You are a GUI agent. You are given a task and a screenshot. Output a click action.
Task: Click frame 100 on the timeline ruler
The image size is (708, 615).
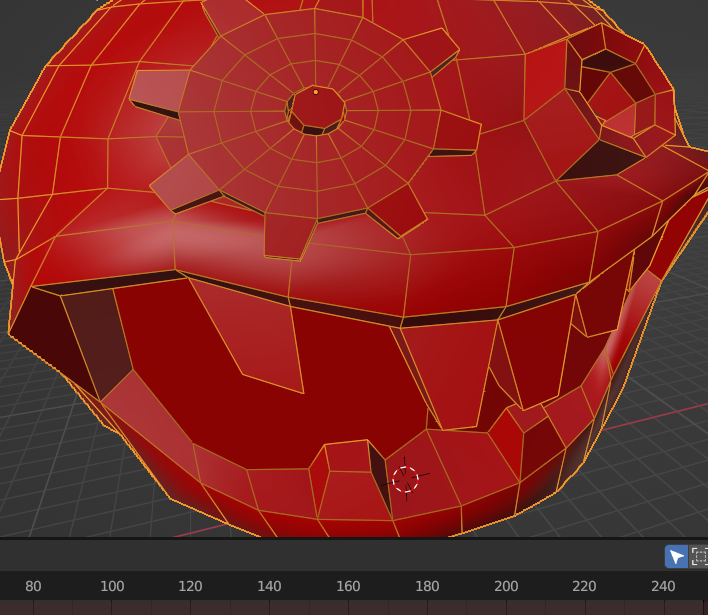(112, 586)
